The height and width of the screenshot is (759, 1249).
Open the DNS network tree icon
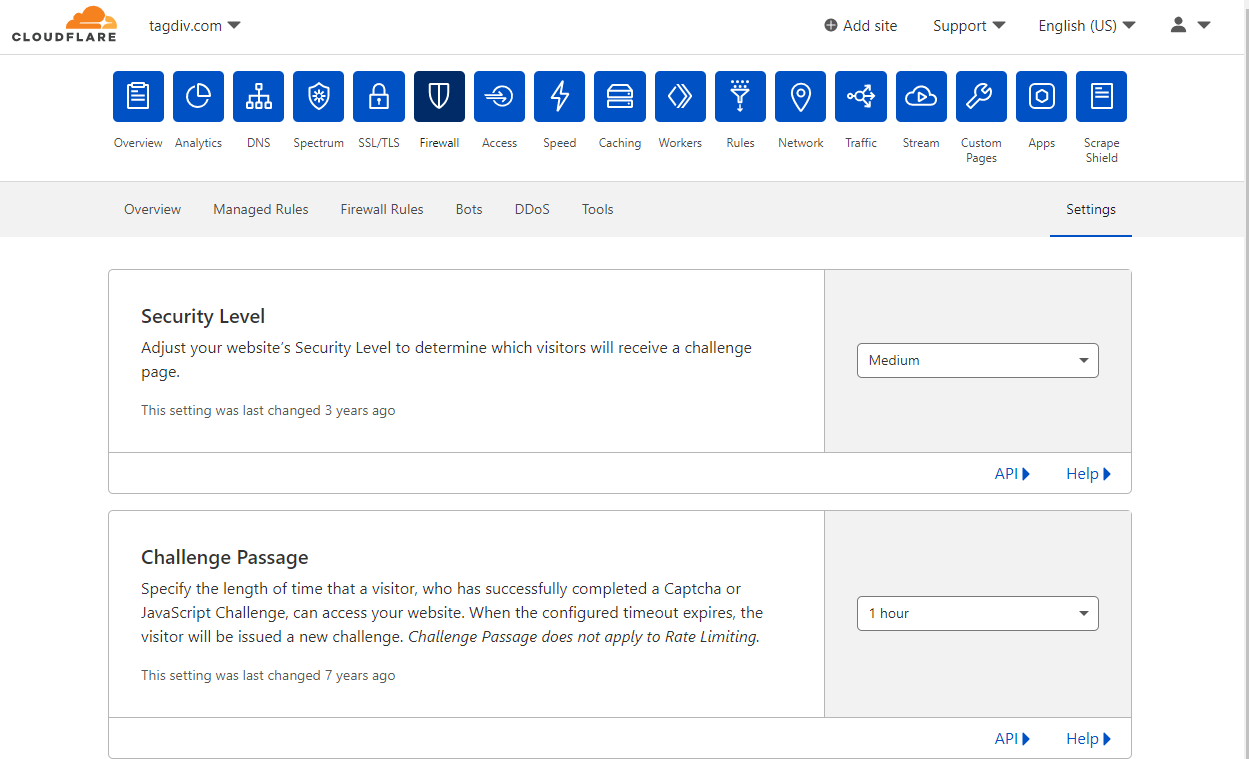coord(258,96)
